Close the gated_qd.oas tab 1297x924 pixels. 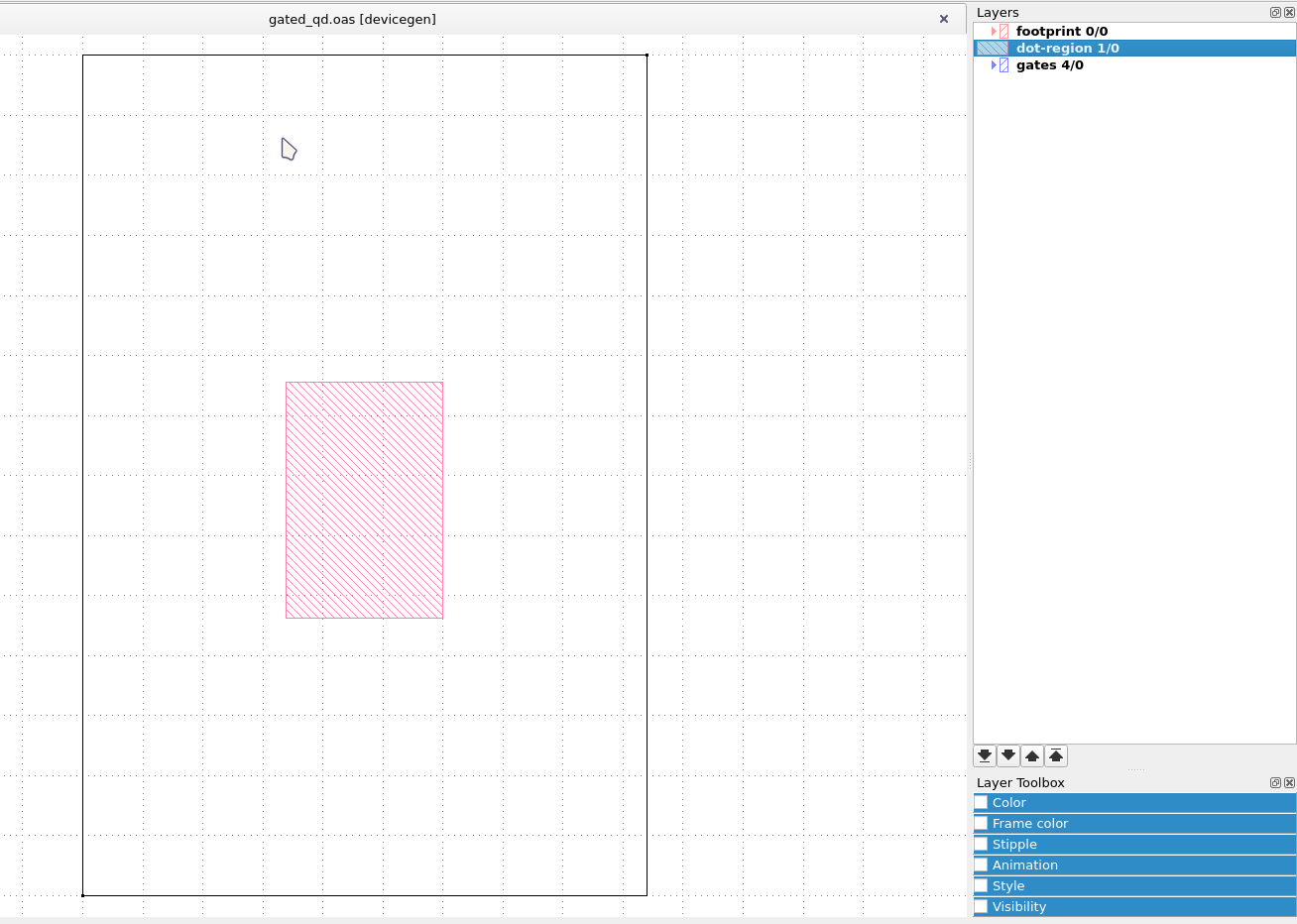tap(944, 19)
